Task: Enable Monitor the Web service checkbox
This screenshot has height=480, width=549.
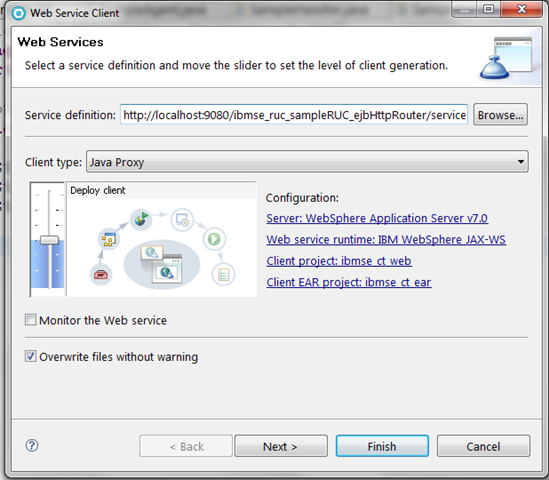Action: coord(30,320)
